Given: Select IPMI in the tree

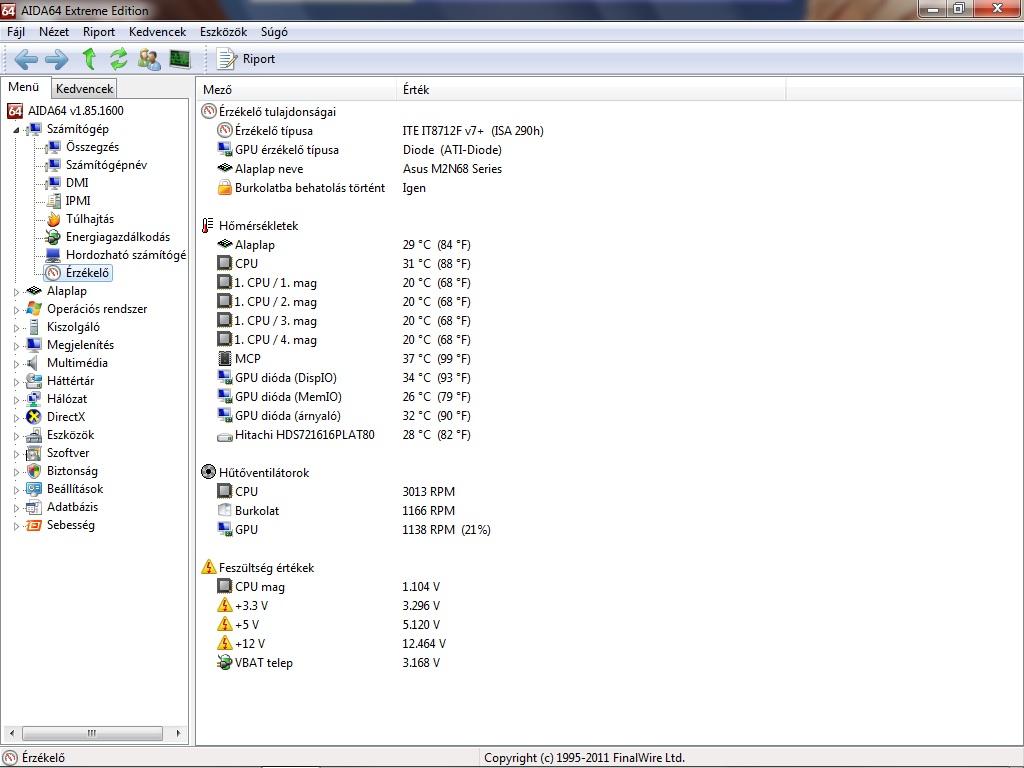Looking at the screenshot, I should pyautogui.click(x=78, y=201).
